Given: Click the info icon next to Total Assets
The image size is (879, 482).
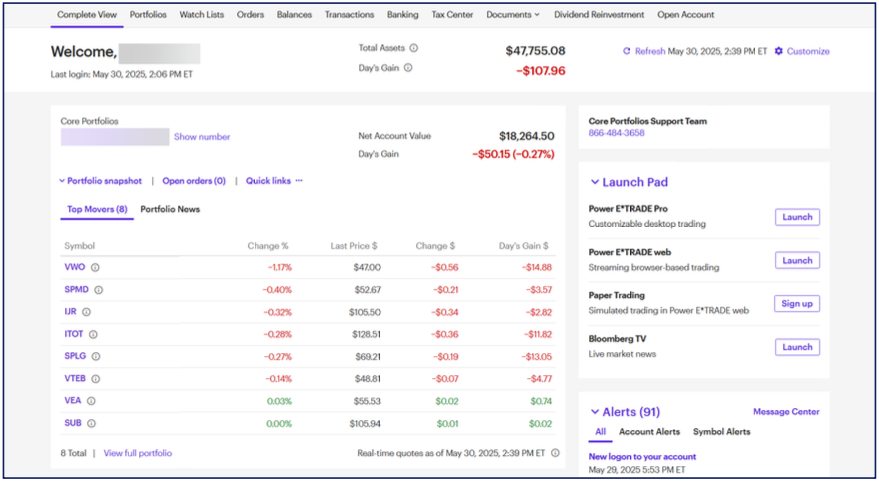Looking at the screenshot, I should [x=414, y=48].
